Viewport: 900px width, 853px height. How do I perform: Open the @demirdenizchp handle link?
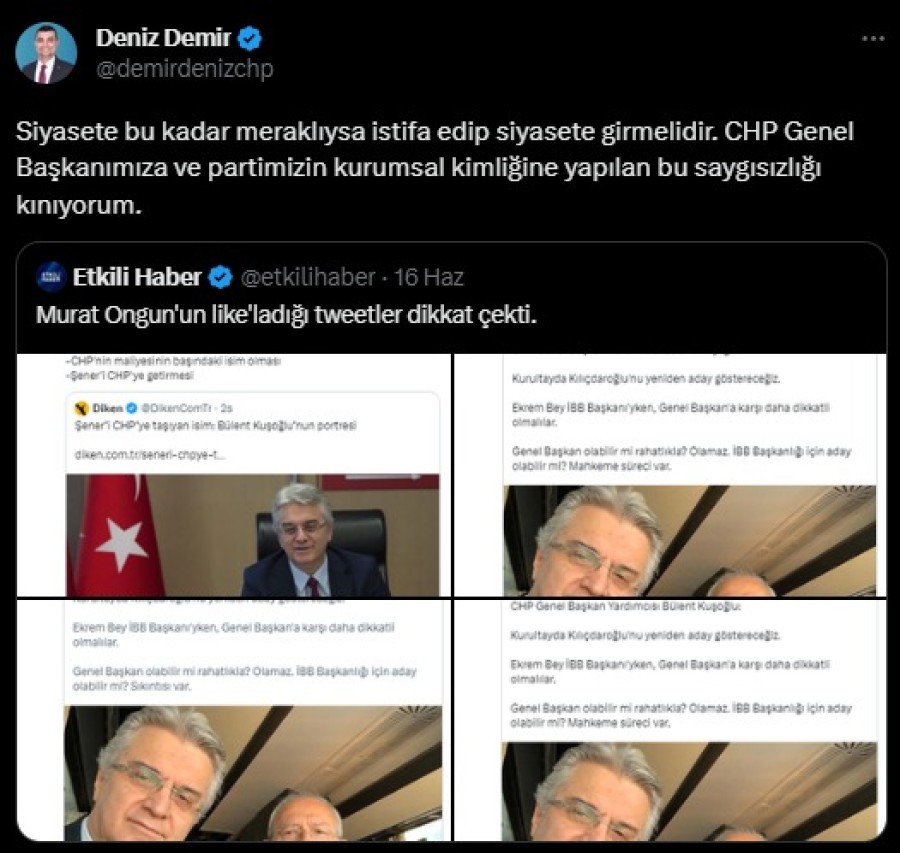coord(184,69)
